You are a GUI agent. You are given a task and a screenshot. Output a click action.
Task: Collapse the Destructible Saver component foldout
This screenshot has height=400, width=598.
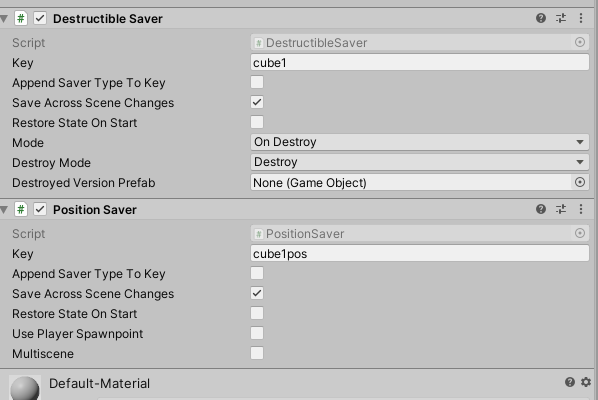coord(4,18)
